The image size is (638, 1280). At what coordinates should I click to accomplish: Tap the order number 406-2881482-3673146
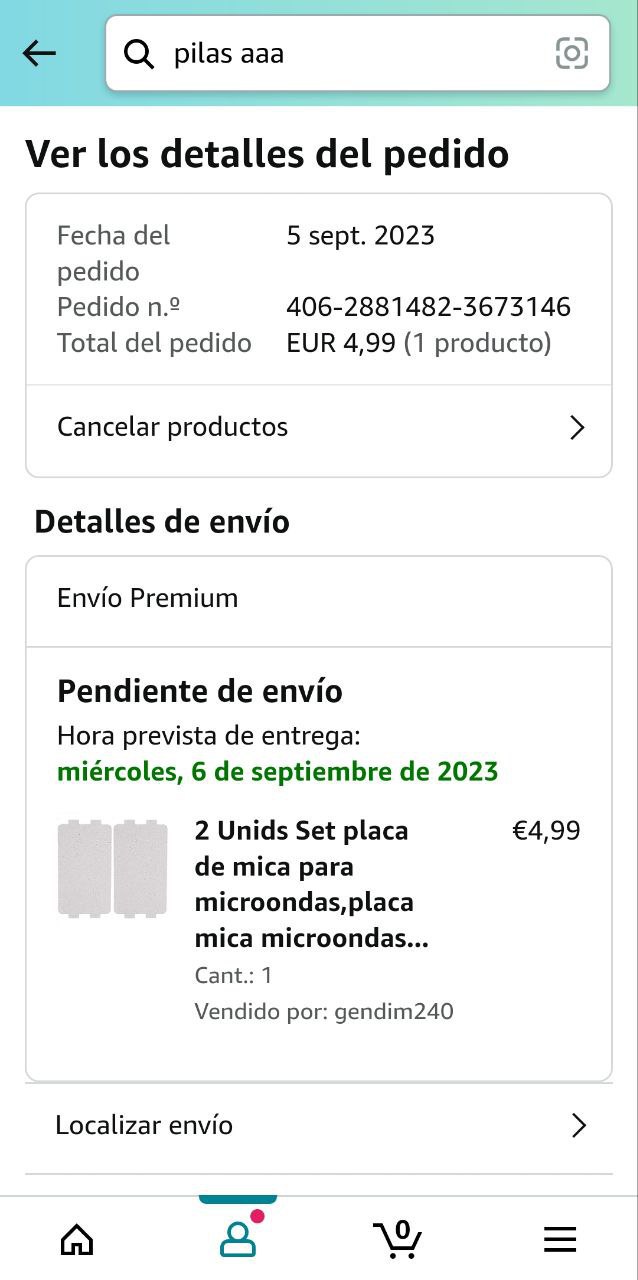428,307
